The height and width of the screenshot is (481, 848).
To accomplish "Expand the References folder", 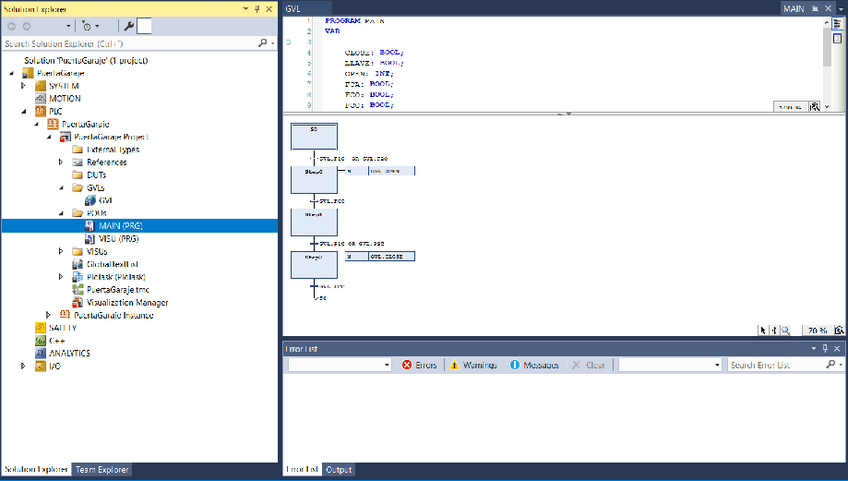I will coord(61,162).
